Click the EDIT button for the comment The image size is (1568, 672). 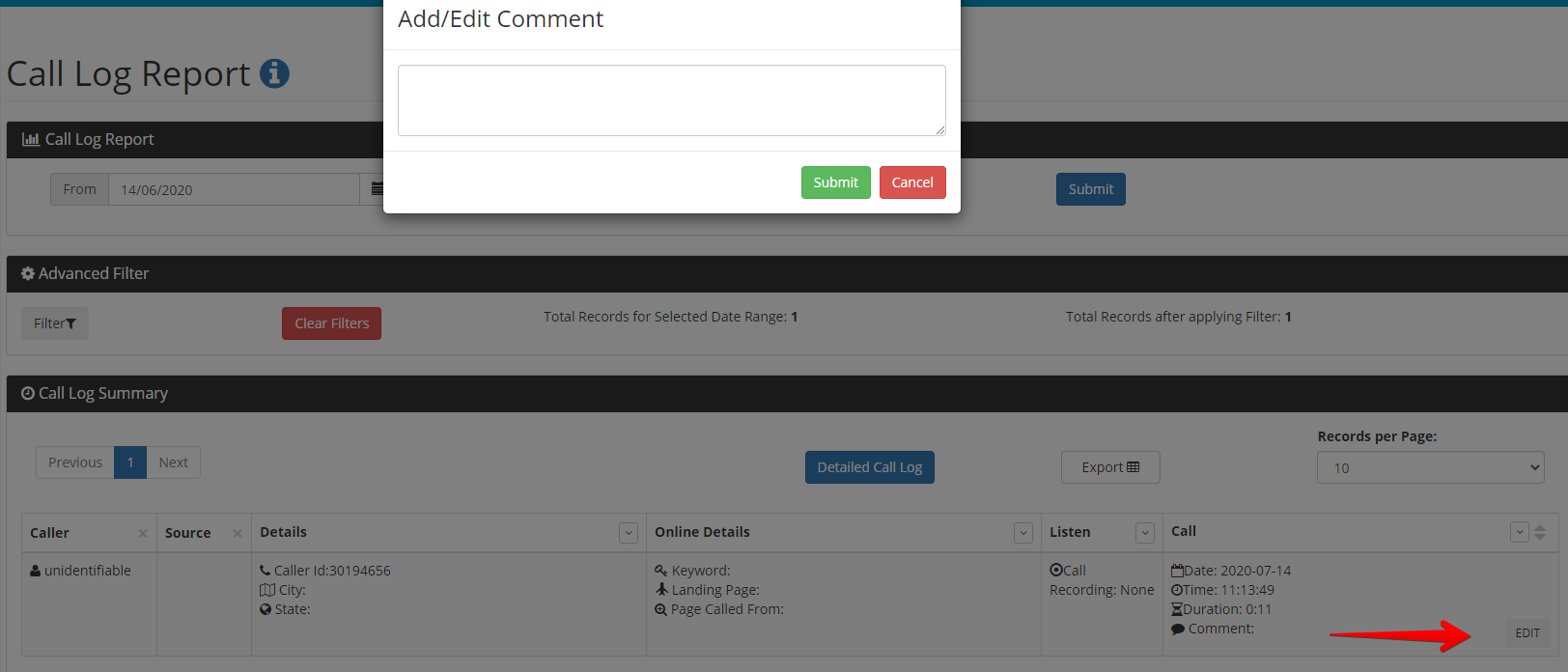pyautogui.click(x=1527, y=633)
